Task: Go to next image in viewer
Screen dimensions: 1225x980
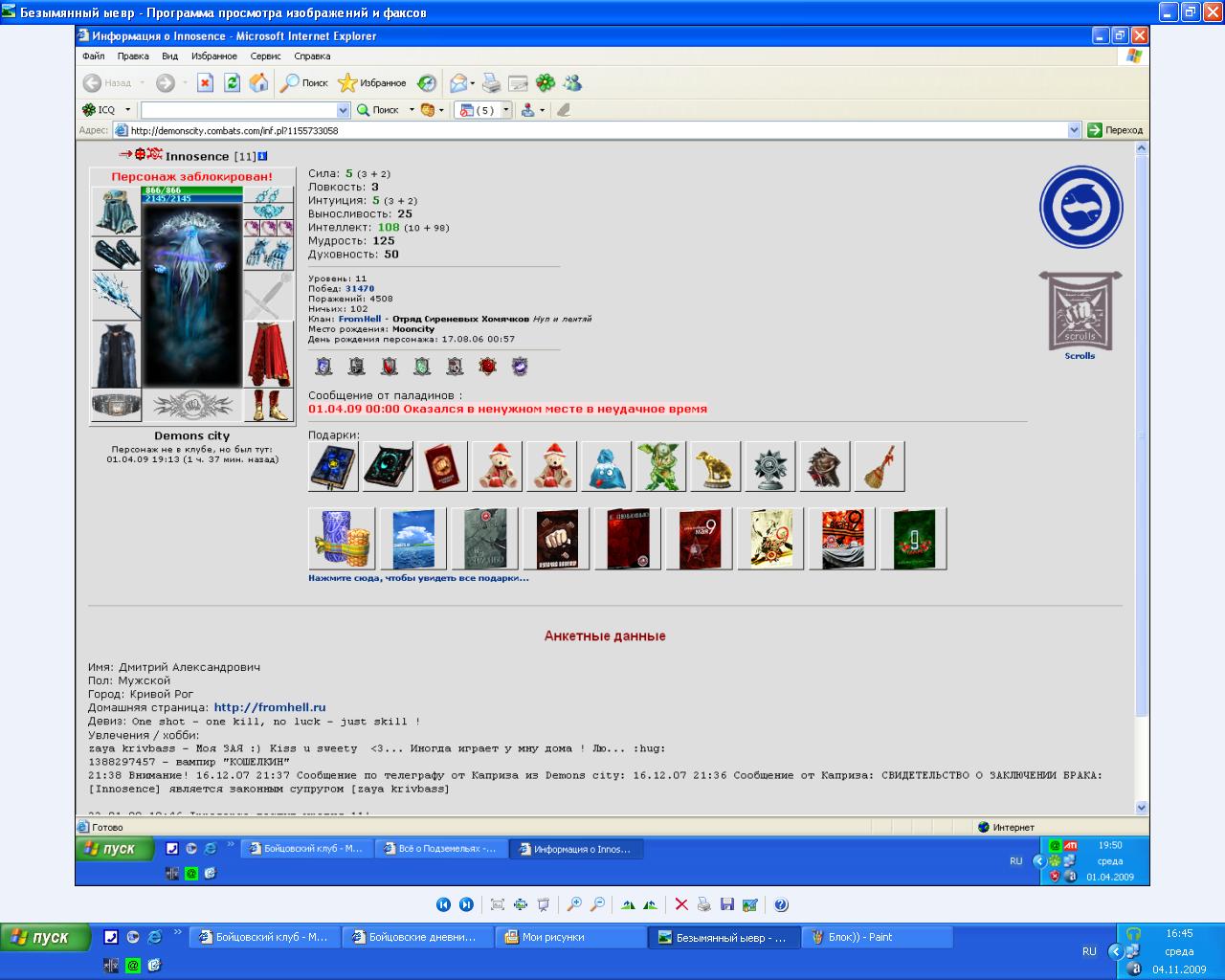Action: pyautogui.click(x=466, y=904)
